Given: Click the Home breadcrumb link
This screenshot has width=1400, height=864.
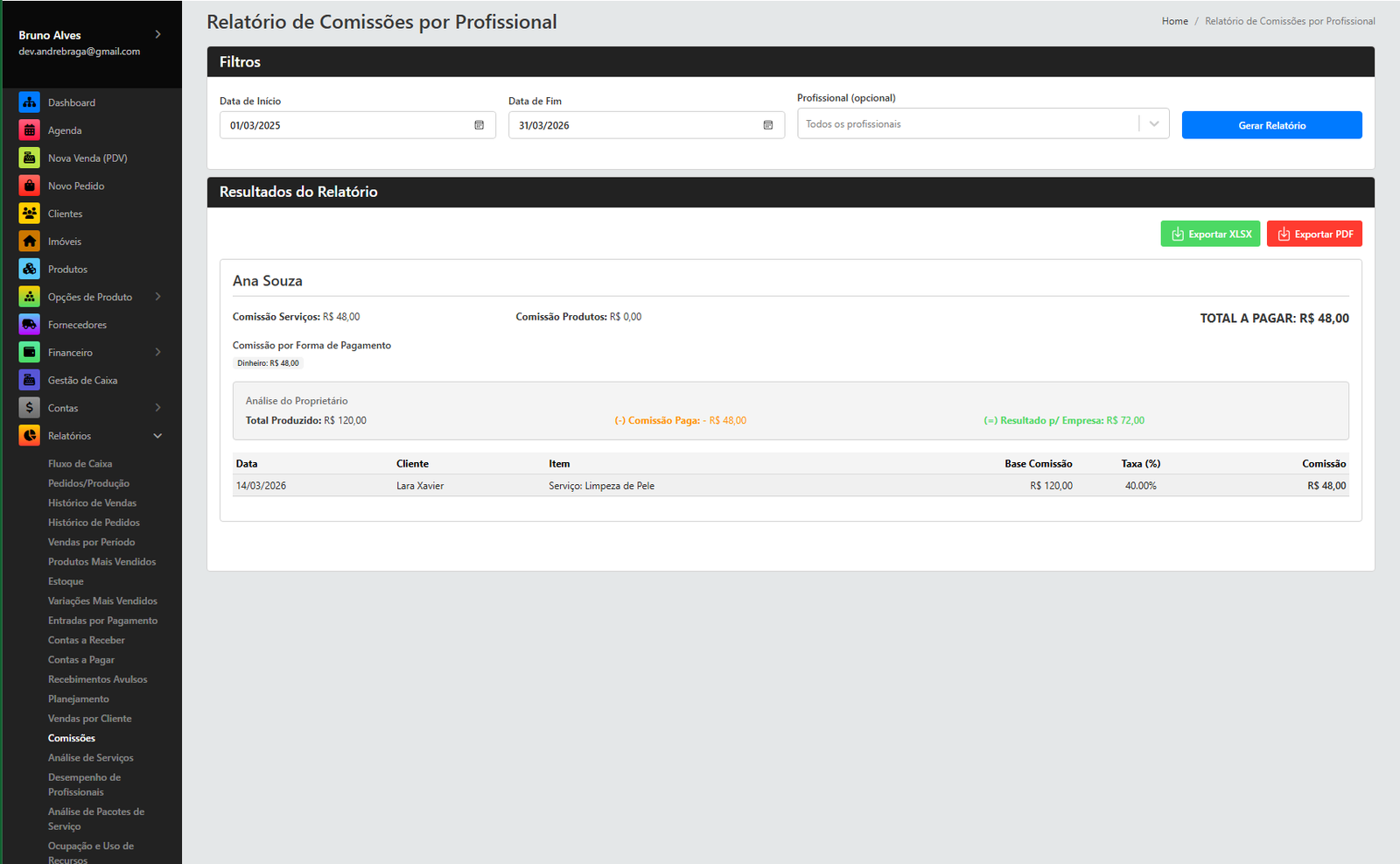Looking at the screenshot, I should point(1174,21).
